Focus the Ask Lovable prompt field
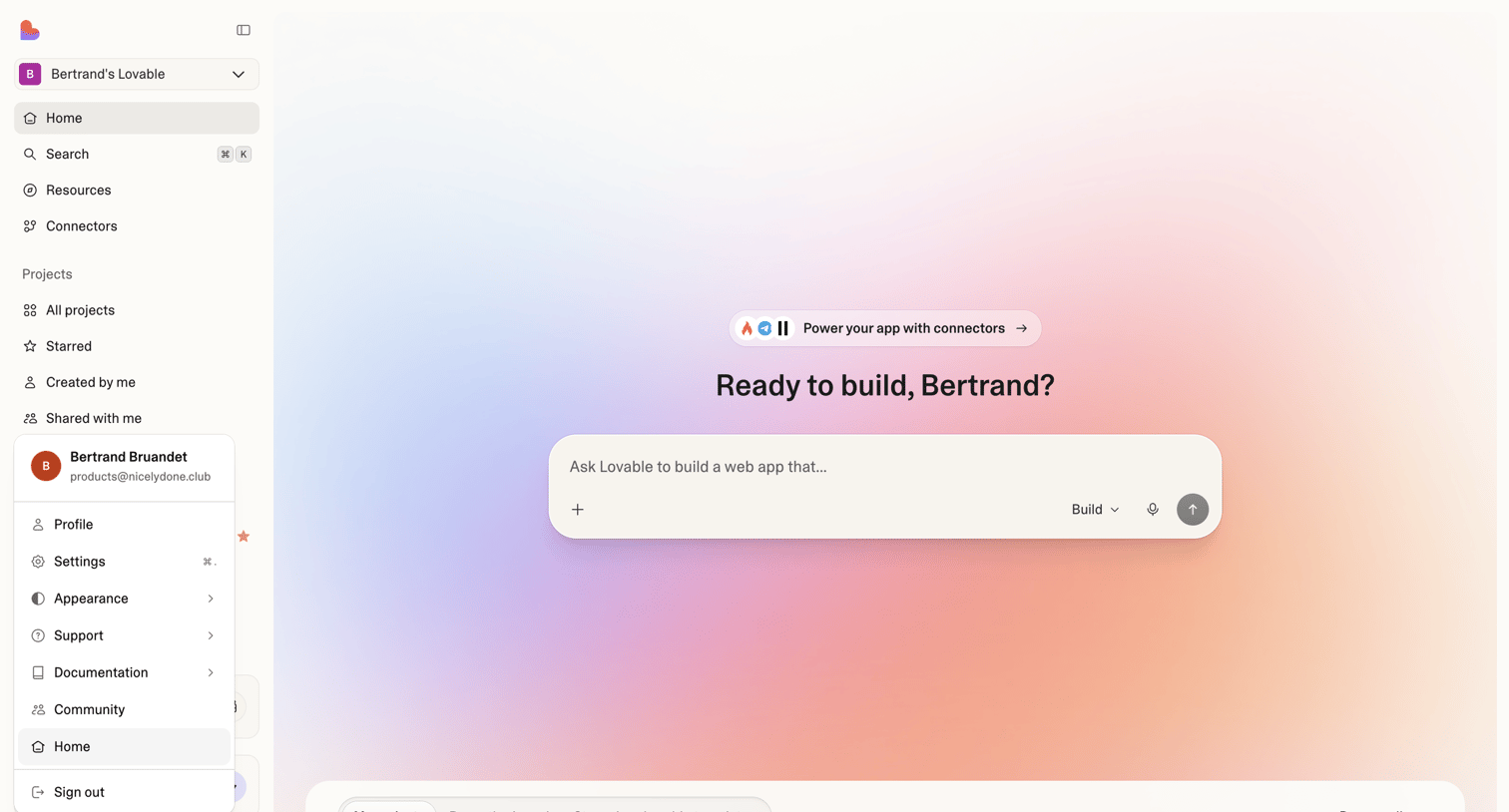Image resolution: width=1509 pixels, height=812 pixels. (885, 467)
